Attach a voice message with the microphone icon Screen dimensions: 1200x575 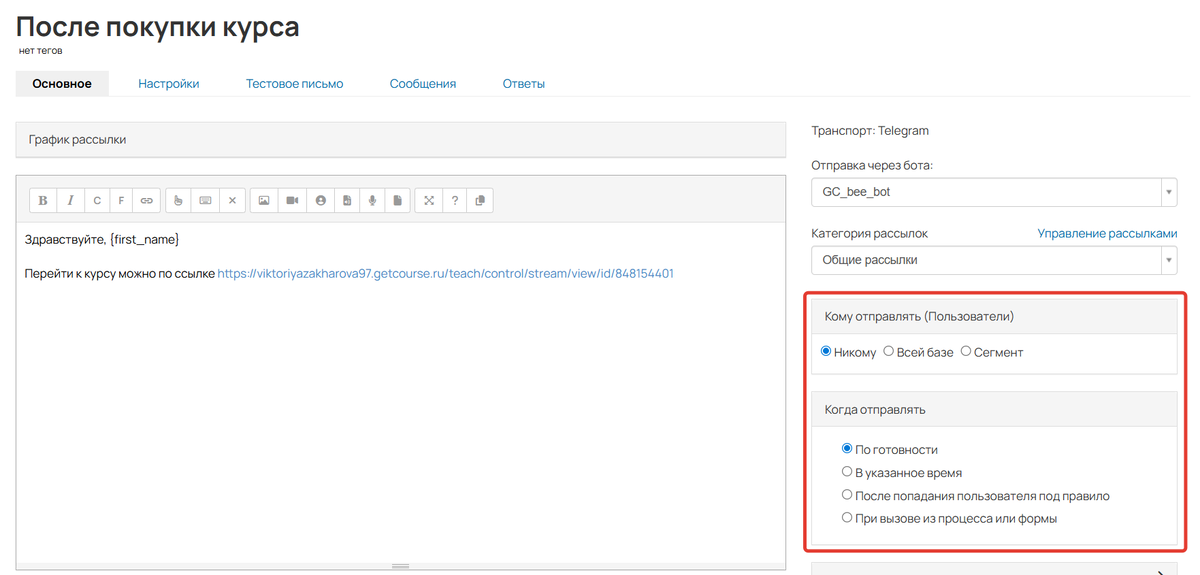pyautogui.click(x=372, y=200)
